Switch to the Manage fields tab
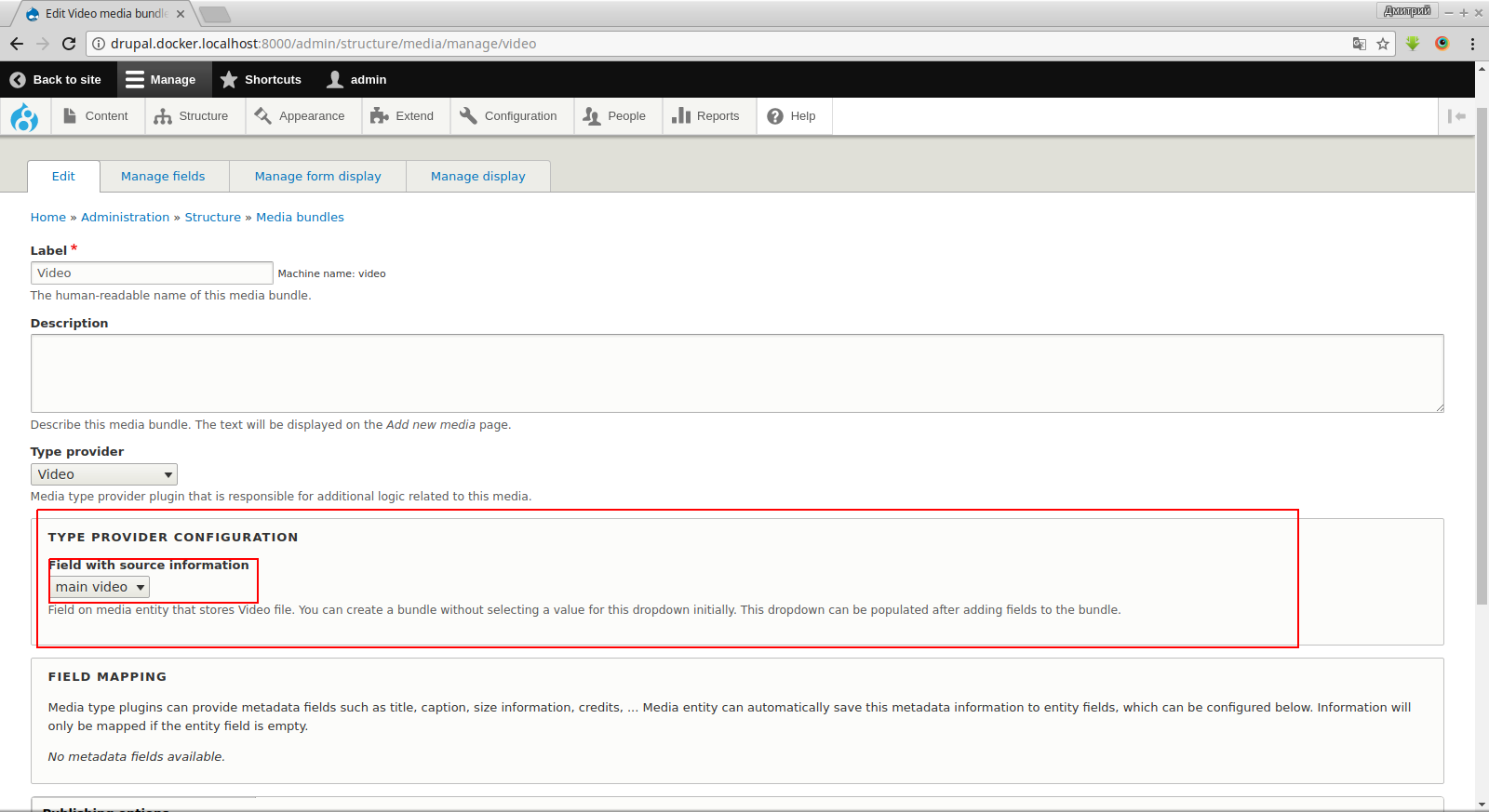This screenshot has height=812, width=1489. tap(163, 176)
